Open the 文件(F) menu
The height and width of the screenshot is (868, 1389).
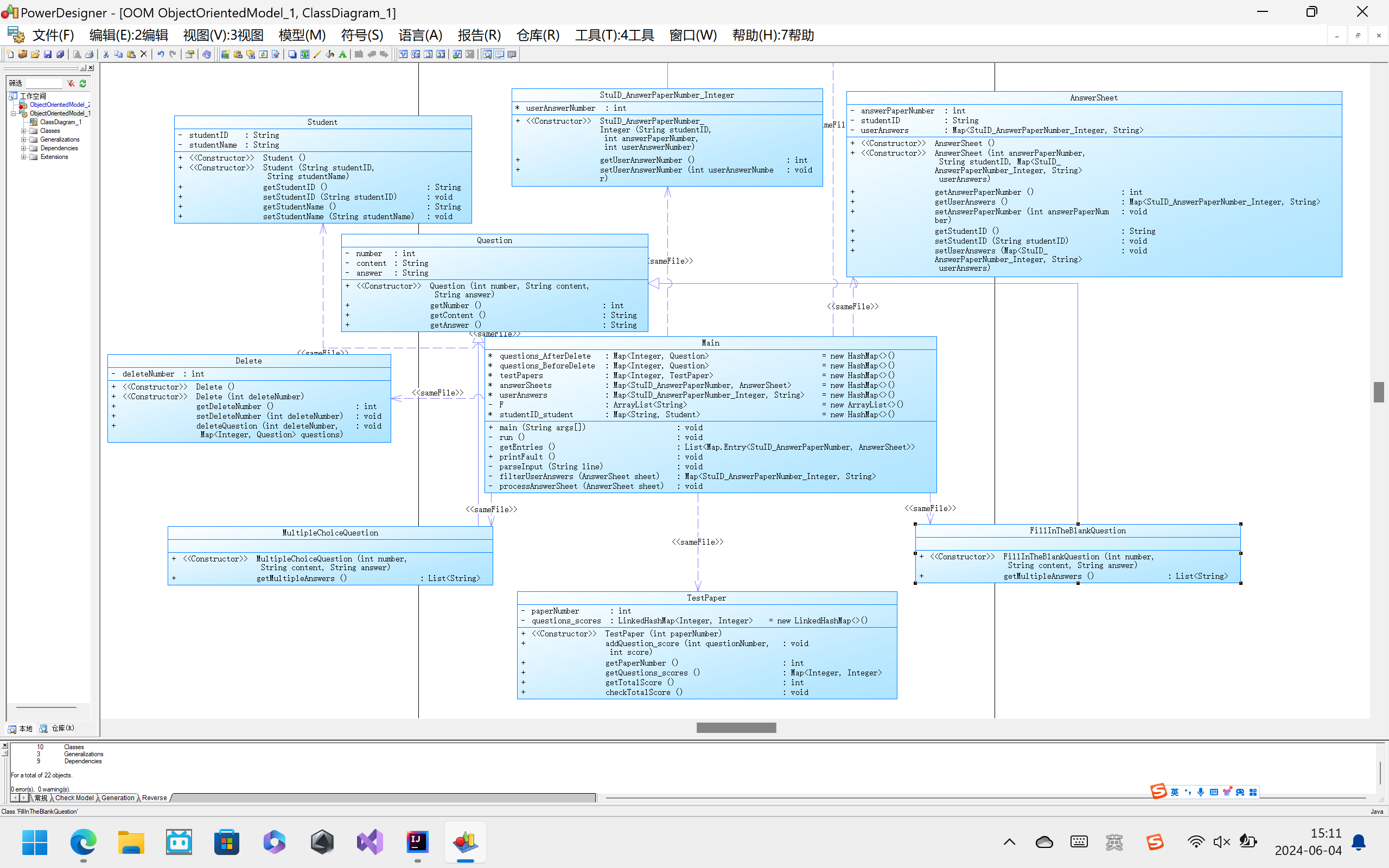click(x=53, y=35)
